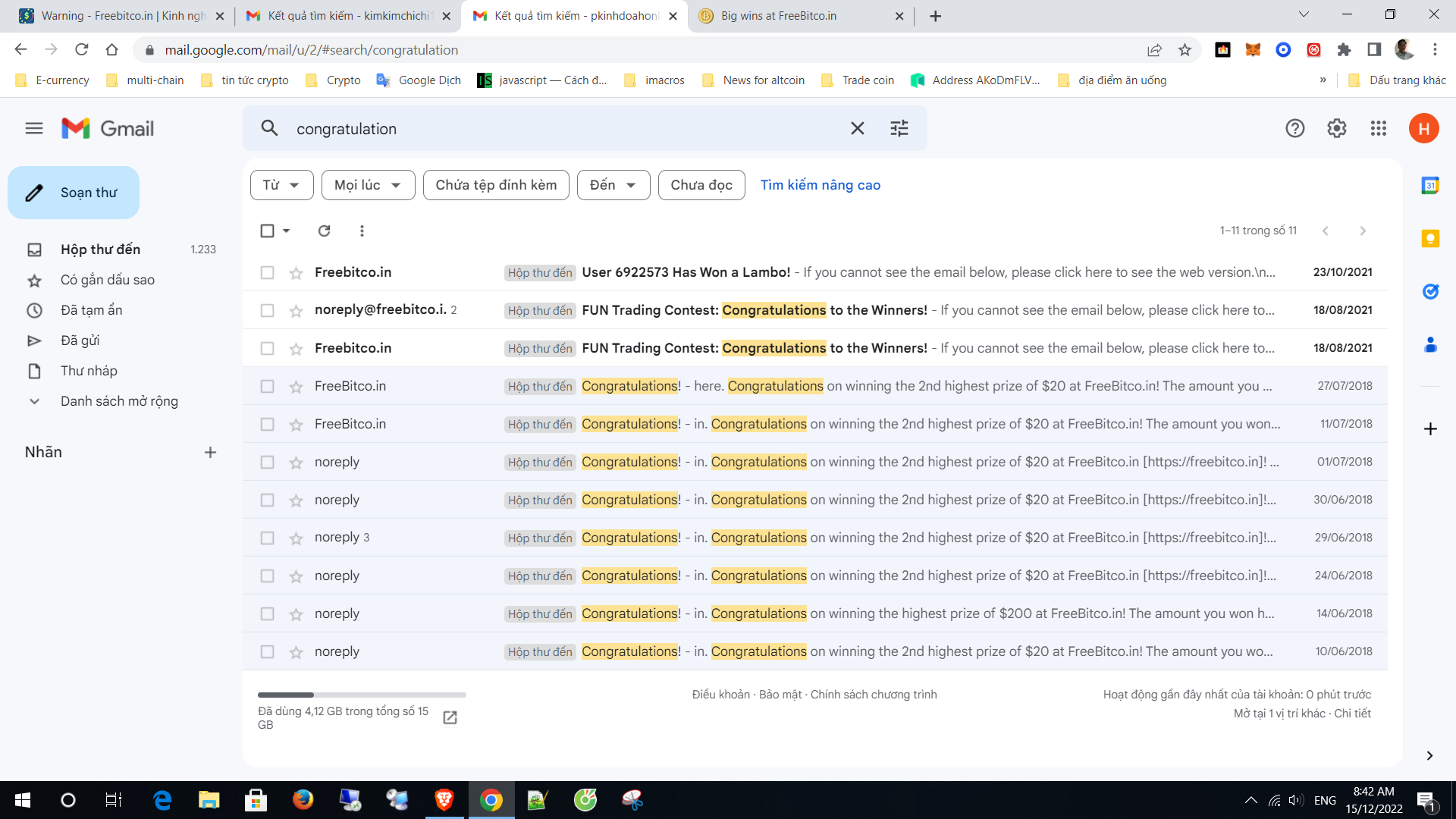Open Tìm kiếm nâng cao link
The height and width of the screenshot is (819, 1456).
(820, 185)
